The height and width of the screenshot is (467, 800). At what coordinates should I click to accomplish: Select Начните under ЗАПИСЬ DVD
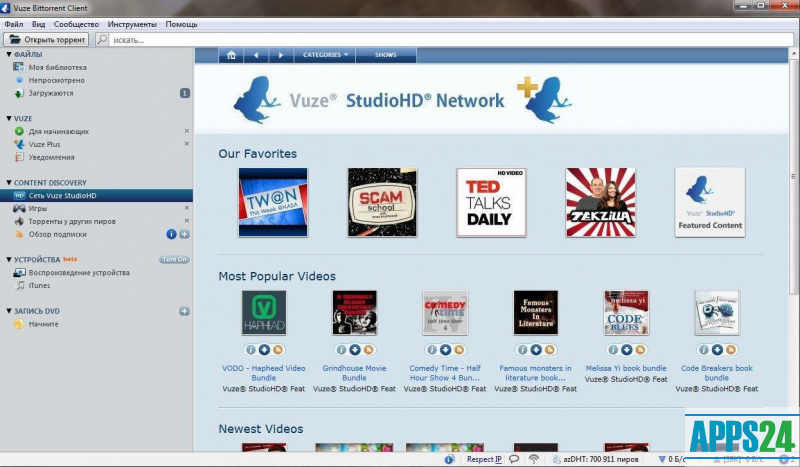43,324
